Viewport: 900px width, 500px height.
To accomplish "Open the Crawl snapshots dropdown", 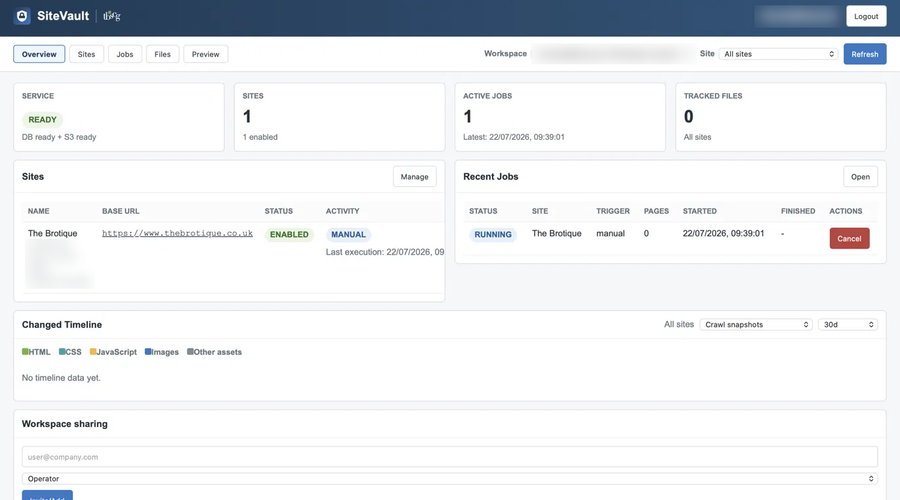I will coord(756,324).
